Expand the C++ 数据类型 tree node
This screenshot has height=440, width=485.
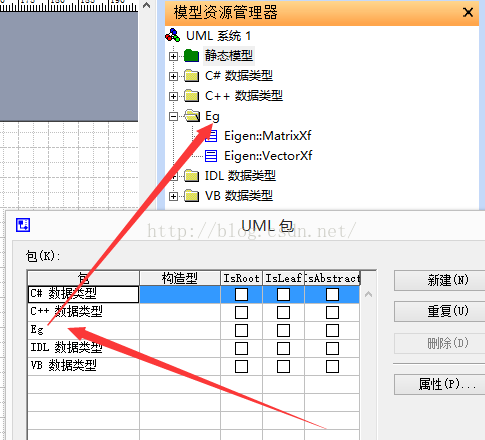pyautogui.click(x=173, y=96)
